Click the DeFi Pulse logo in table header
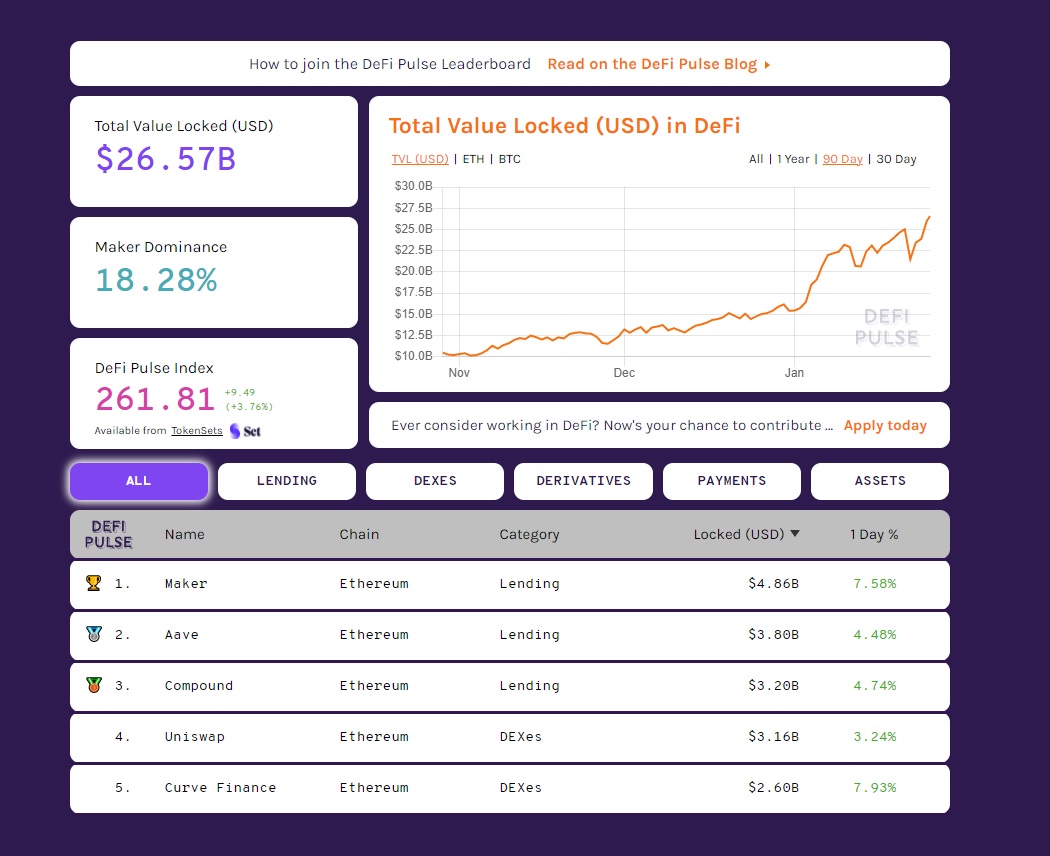 (x=108, y=534)
